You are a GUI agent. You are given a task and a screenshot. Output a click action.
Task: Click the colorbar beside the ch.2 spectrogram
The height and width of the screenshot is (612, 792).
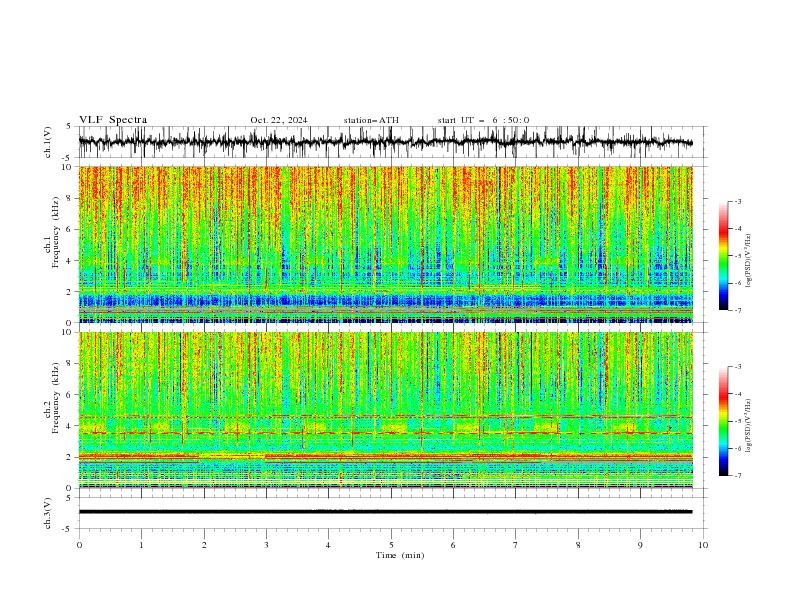click(x=723, y=421)
